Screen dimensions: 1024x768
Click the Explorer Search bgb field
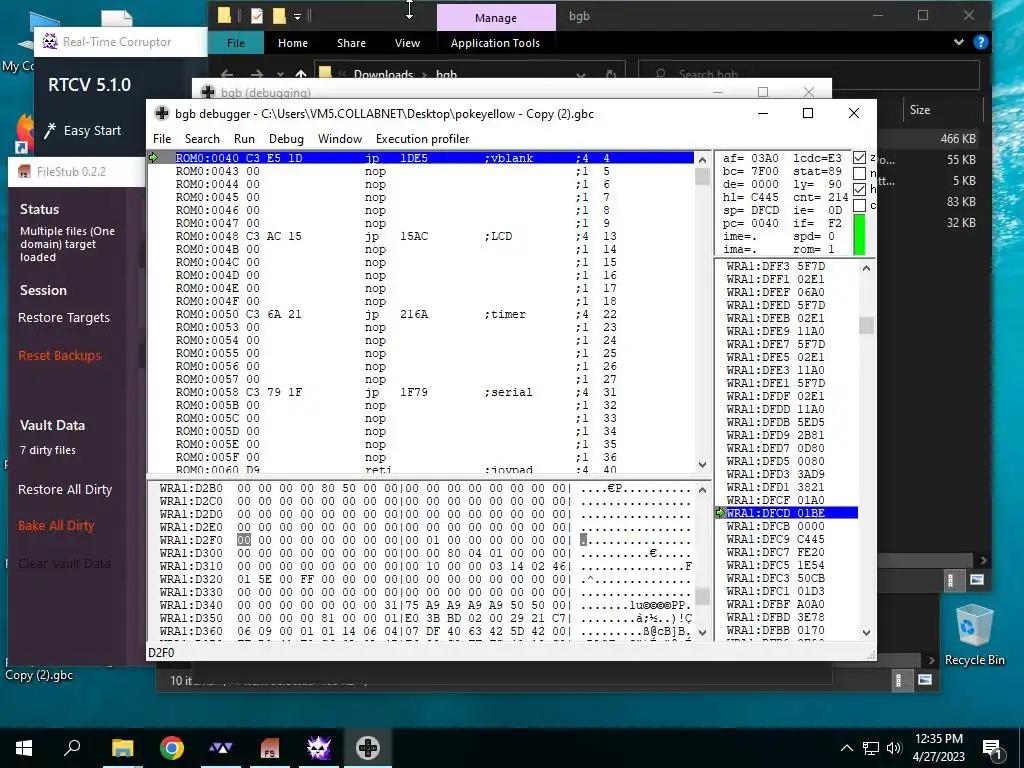pyautogui.click(x=808, y=74)
